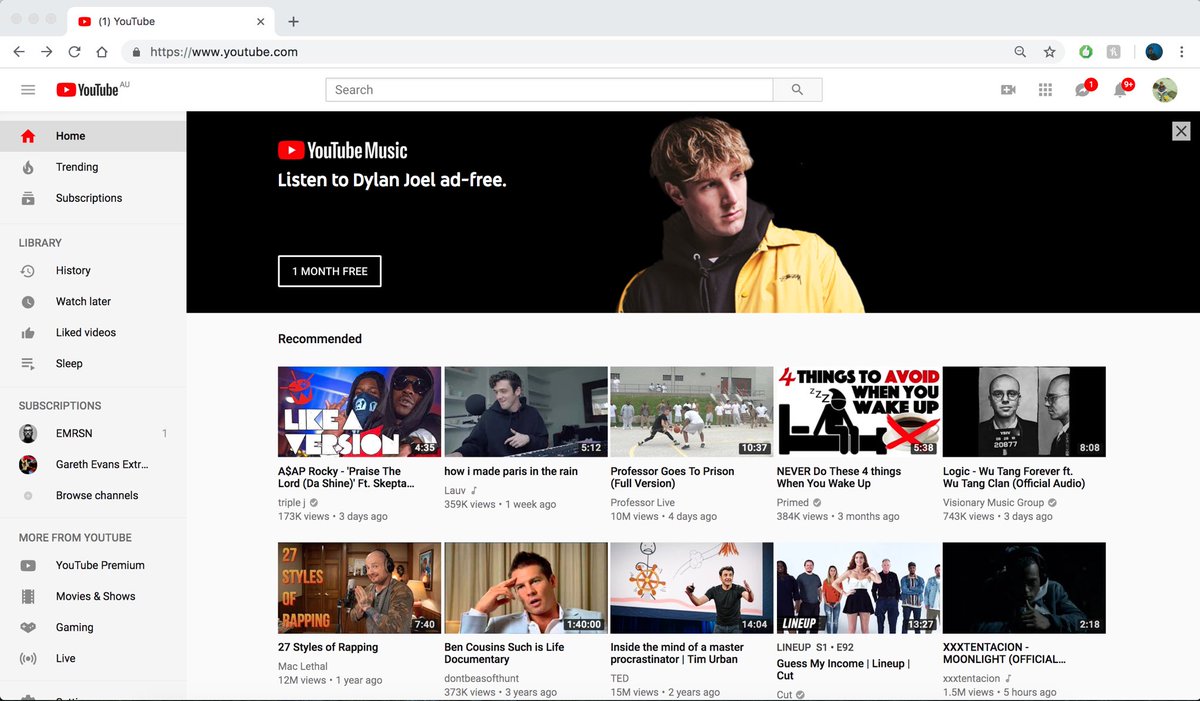Open the upload video camera icon

pyautogui.click(x=1008, y=90)
